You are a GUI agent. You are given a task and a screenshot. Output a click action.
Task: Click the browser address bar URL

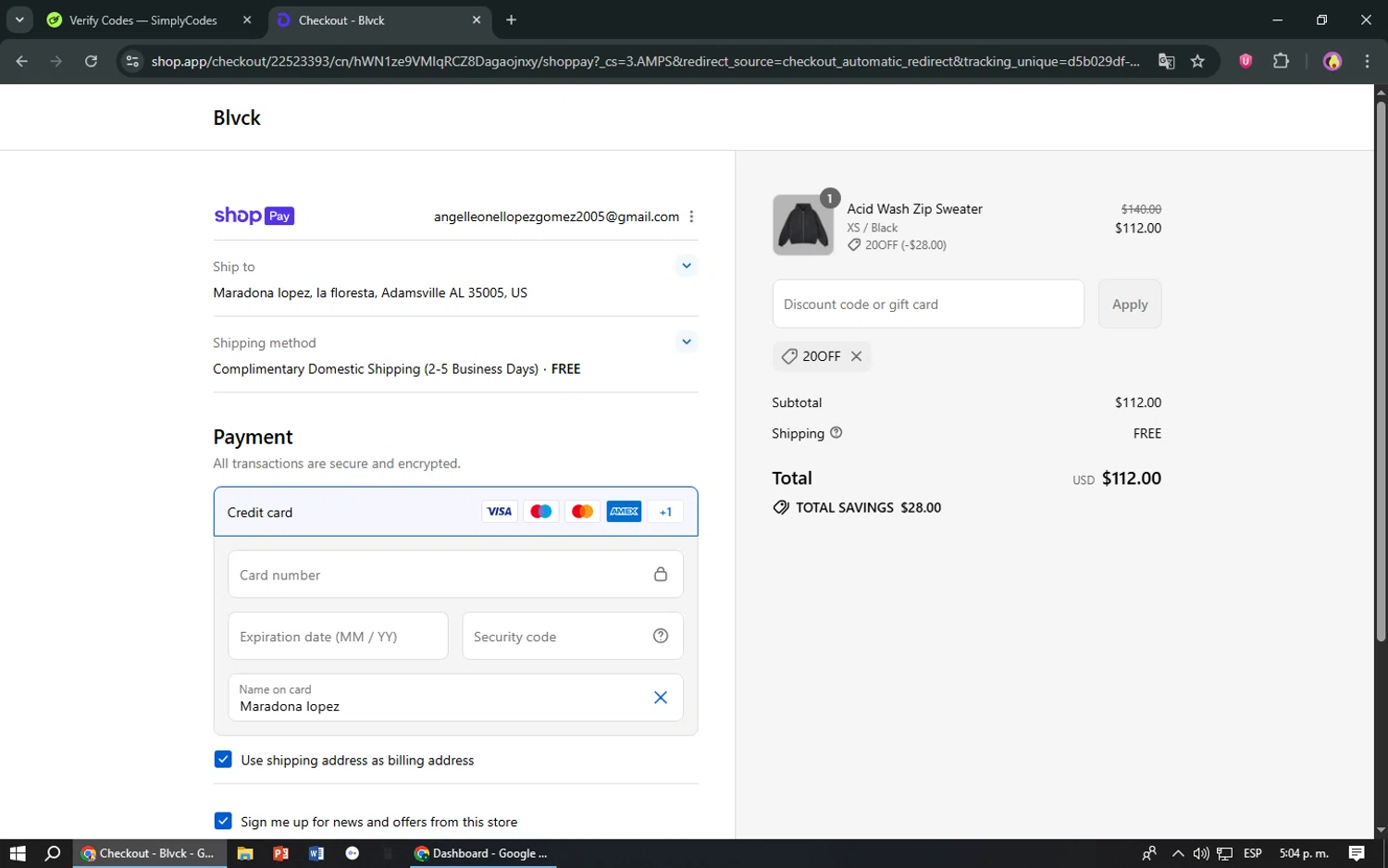point(645,61)
